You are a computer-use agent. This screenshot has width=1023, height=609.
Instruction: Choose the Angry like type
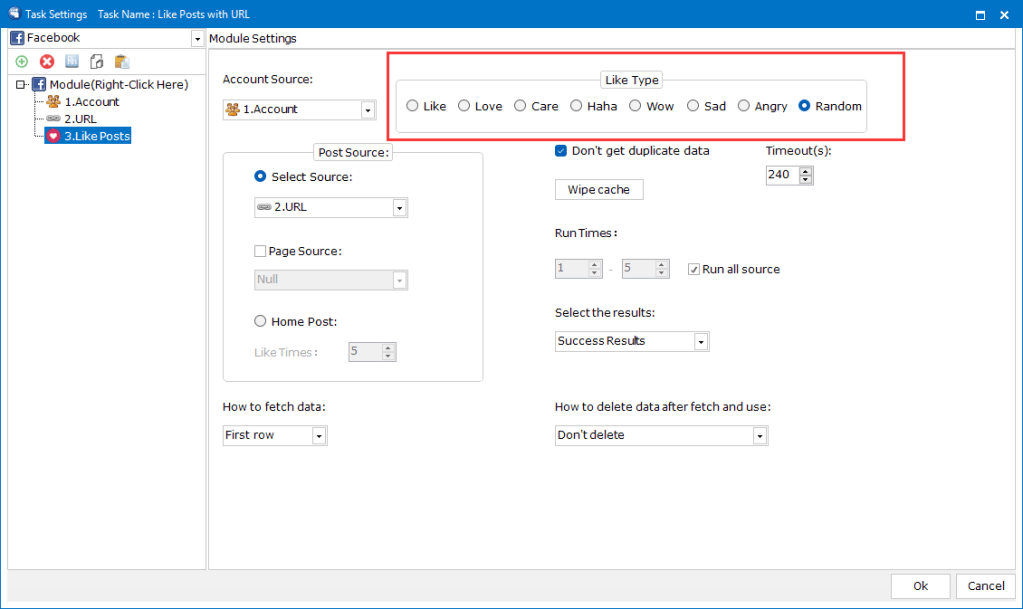tap(744, 106)
